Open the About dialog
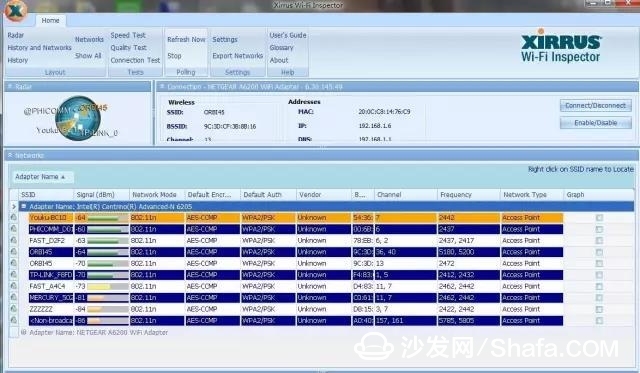Screen dimensions: 640x373 [x=279, y=60]
